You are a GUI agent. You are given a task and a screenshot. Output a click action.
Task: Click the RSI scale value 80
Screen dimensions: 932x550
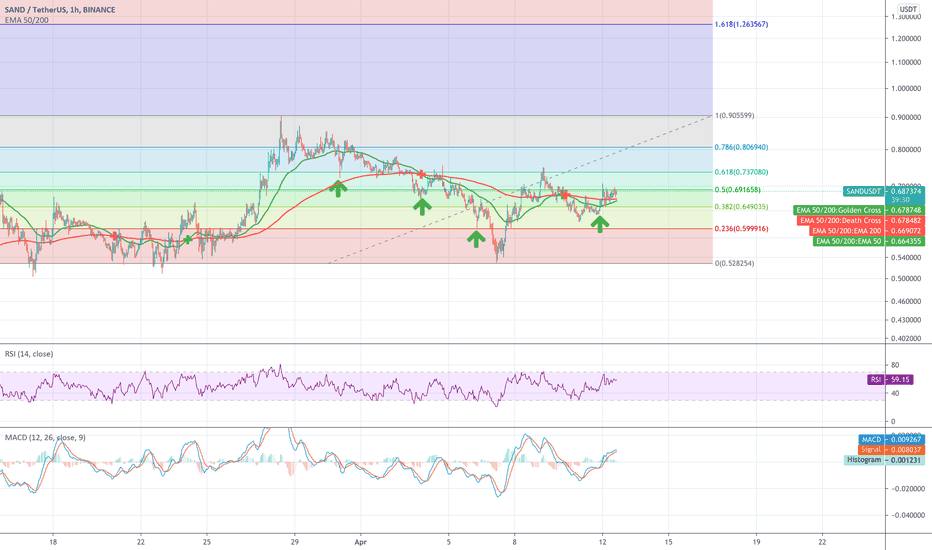click(x=895, y=365)
